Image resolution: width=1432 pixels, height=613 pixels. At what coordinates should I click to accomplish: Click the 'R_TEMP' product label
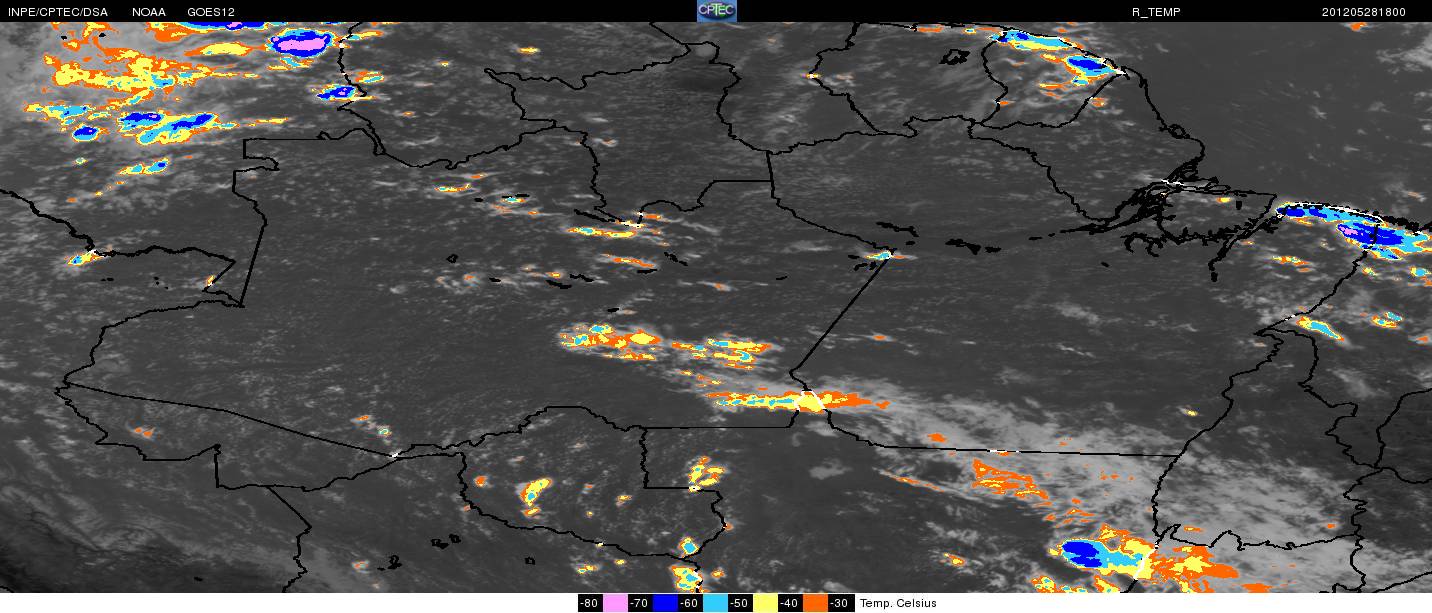click(1156, 12)
